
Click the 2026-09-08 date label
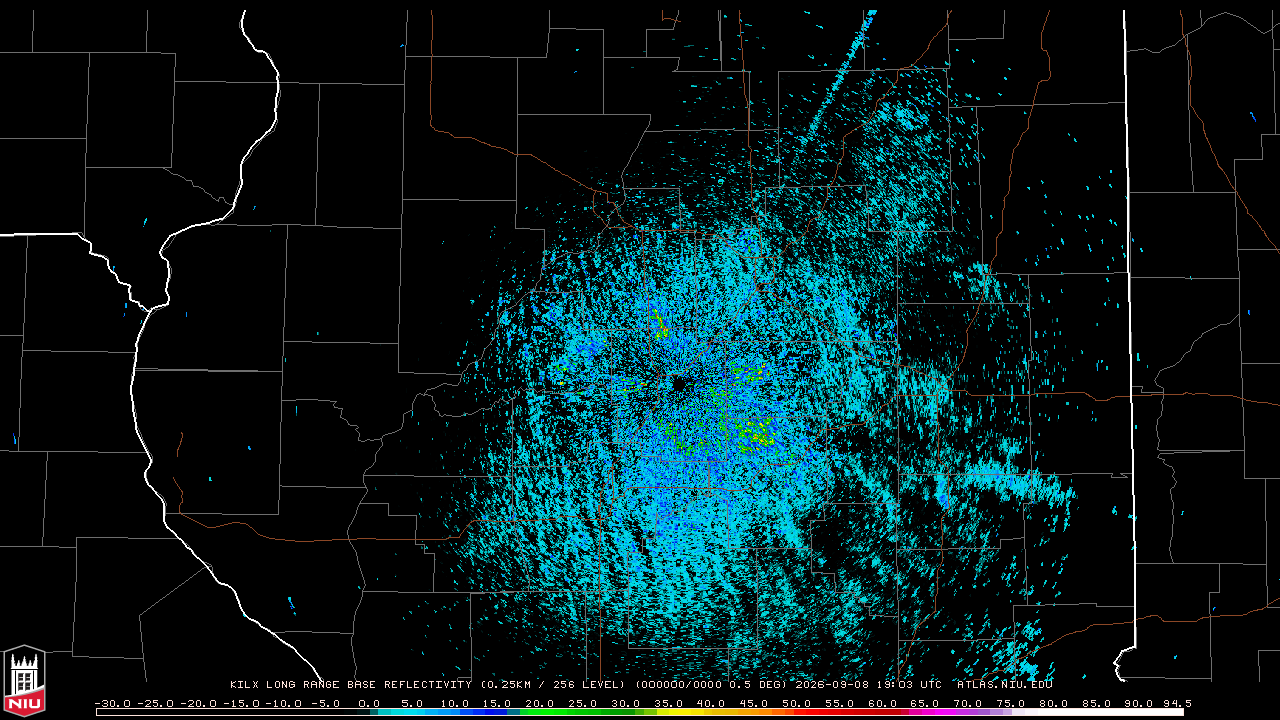click(832, 685)
